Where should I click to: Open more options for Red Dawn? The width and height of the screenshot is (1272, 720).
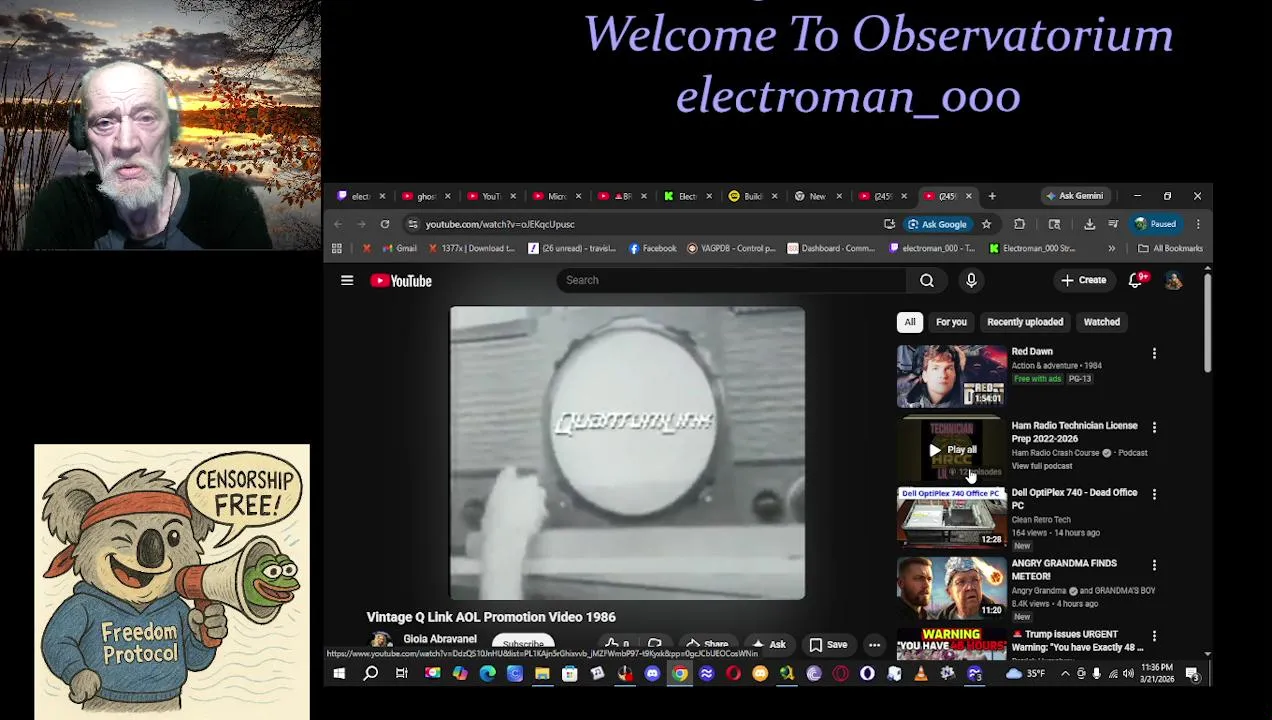point(1154,353)
